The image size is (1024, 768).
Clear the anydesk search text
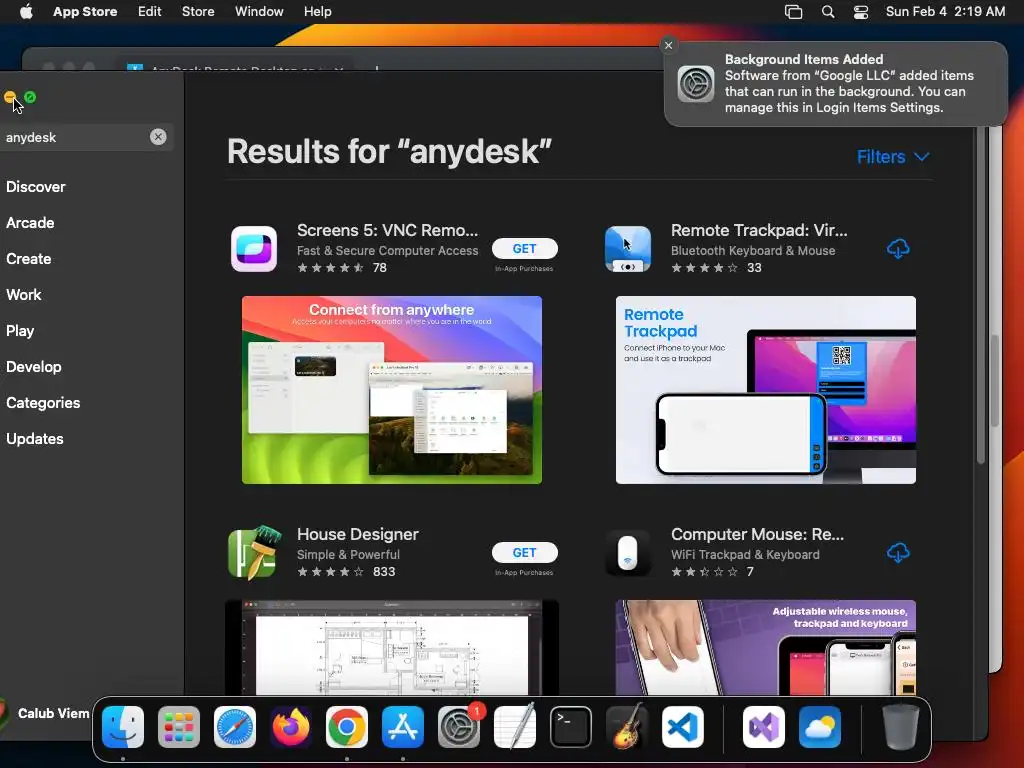[x=158, y=137]
